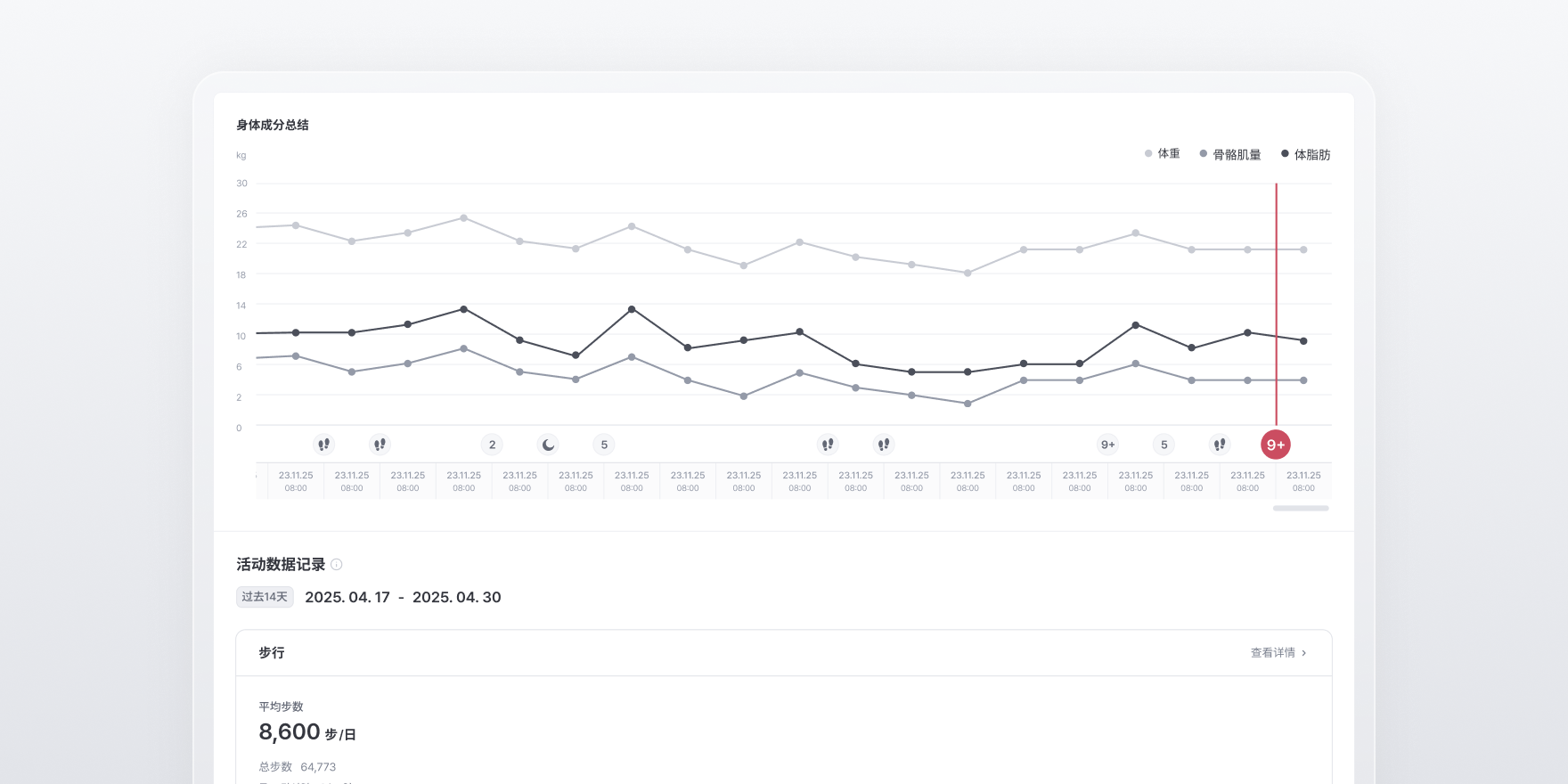
Task: Click the 步行 card header title
Action: (x=272, y=653)
